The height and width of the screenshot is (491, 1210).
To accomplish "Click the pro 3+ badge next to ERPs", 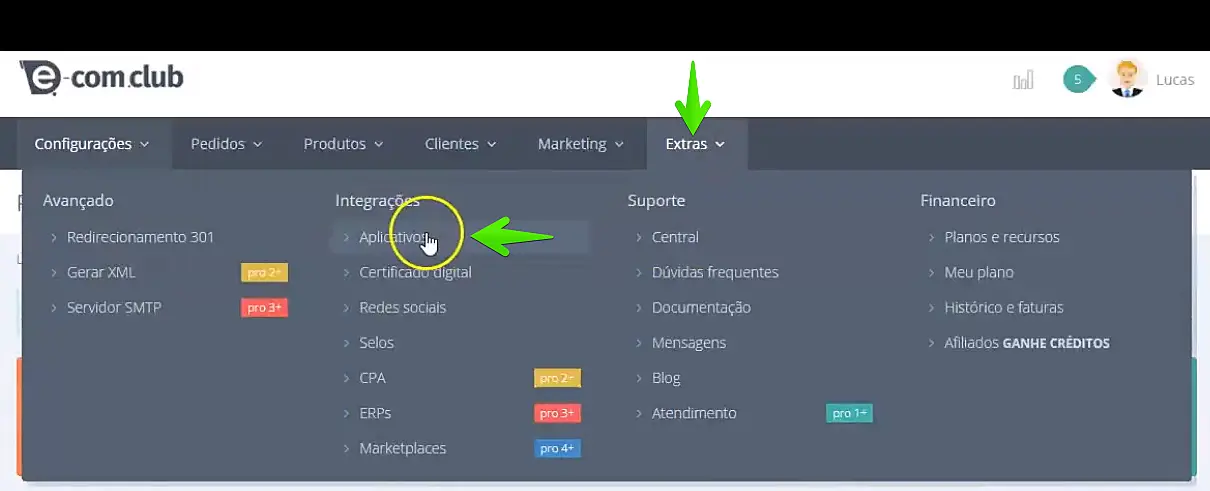I will tap(557, 413).
